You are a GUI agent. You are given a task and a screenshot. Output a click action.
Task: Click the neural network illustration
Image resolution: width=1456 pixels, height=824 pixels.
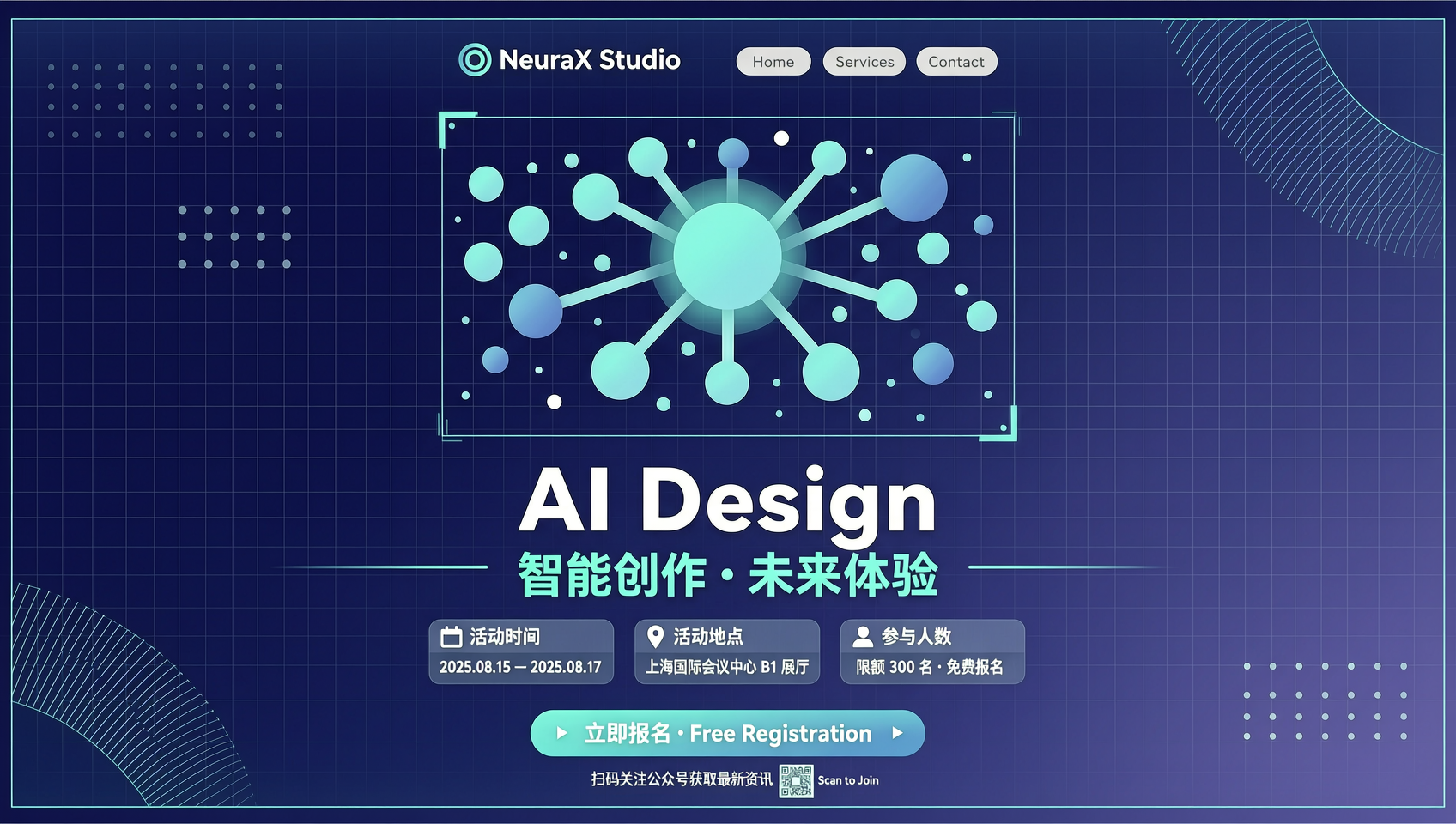(728, 276)
